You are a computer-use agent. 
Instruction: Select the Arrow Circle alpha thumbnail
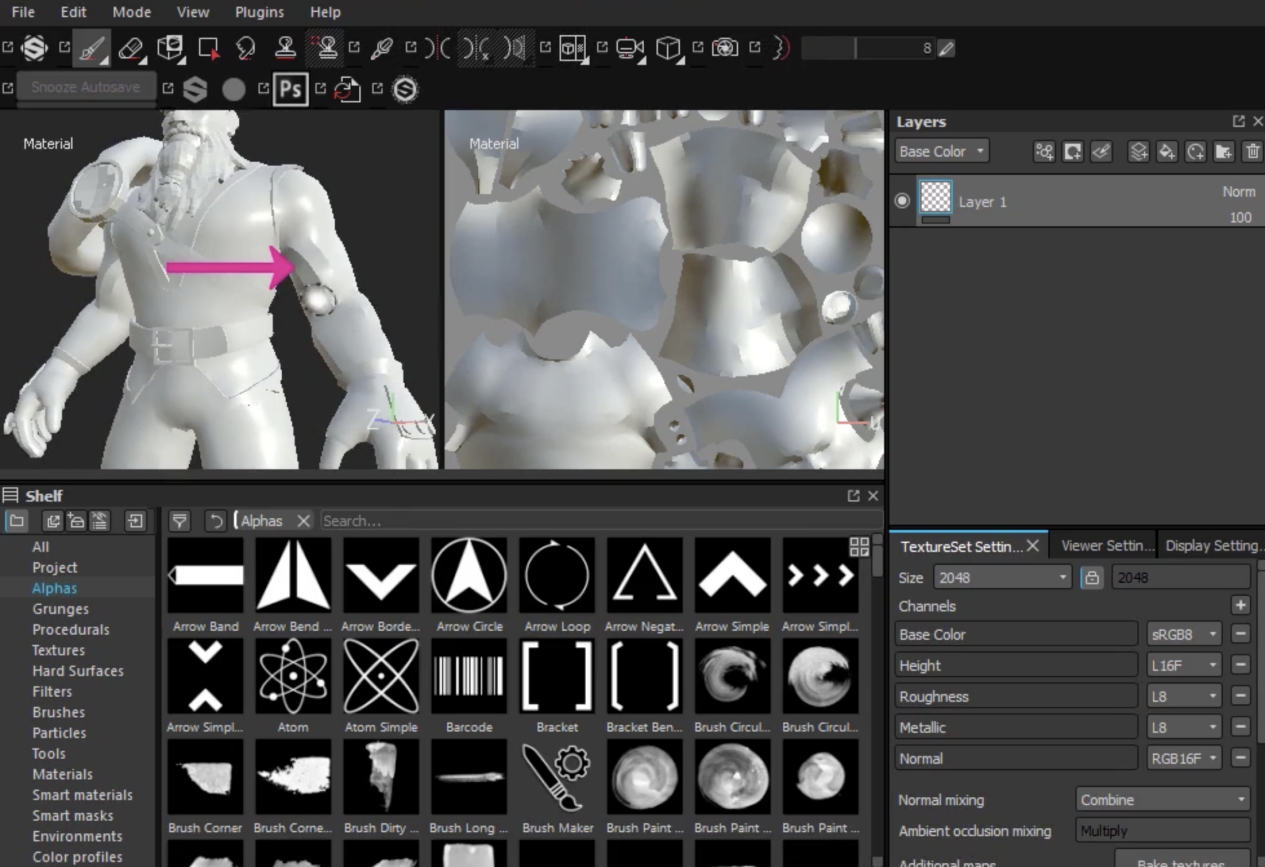click(469, 575)
